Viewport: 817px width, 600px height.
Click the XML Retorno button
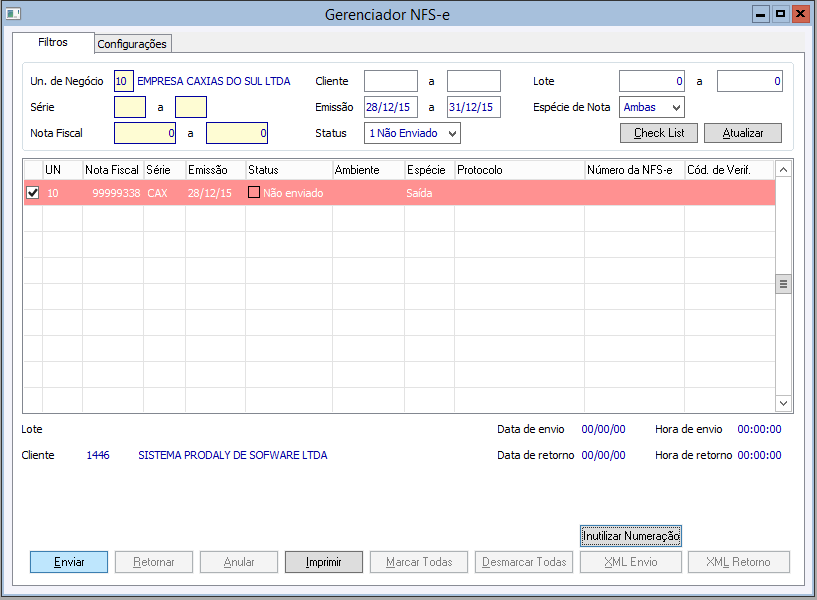pos(739,562)
